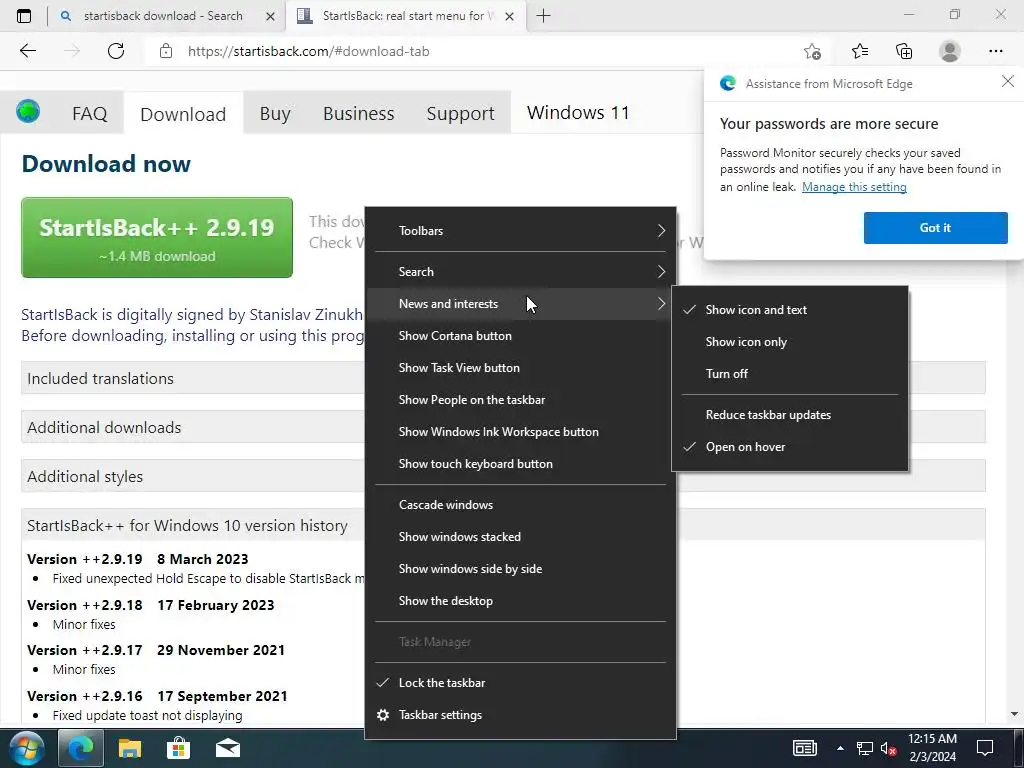
Task: Open Microsoft Edge from the taskbar
Action: pyautogui.click(x=81, y=748)
